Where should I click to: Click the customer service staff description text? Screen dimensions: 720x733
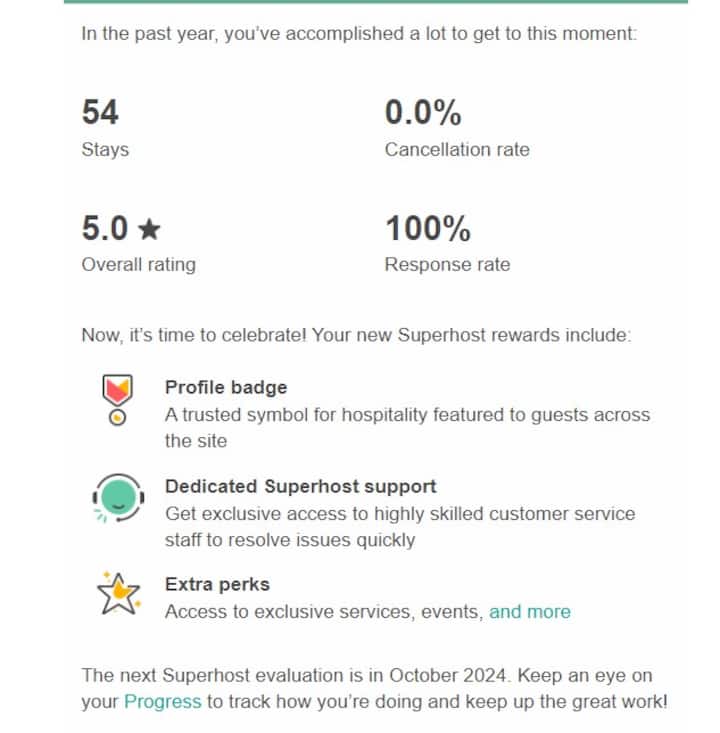[400, 527]
